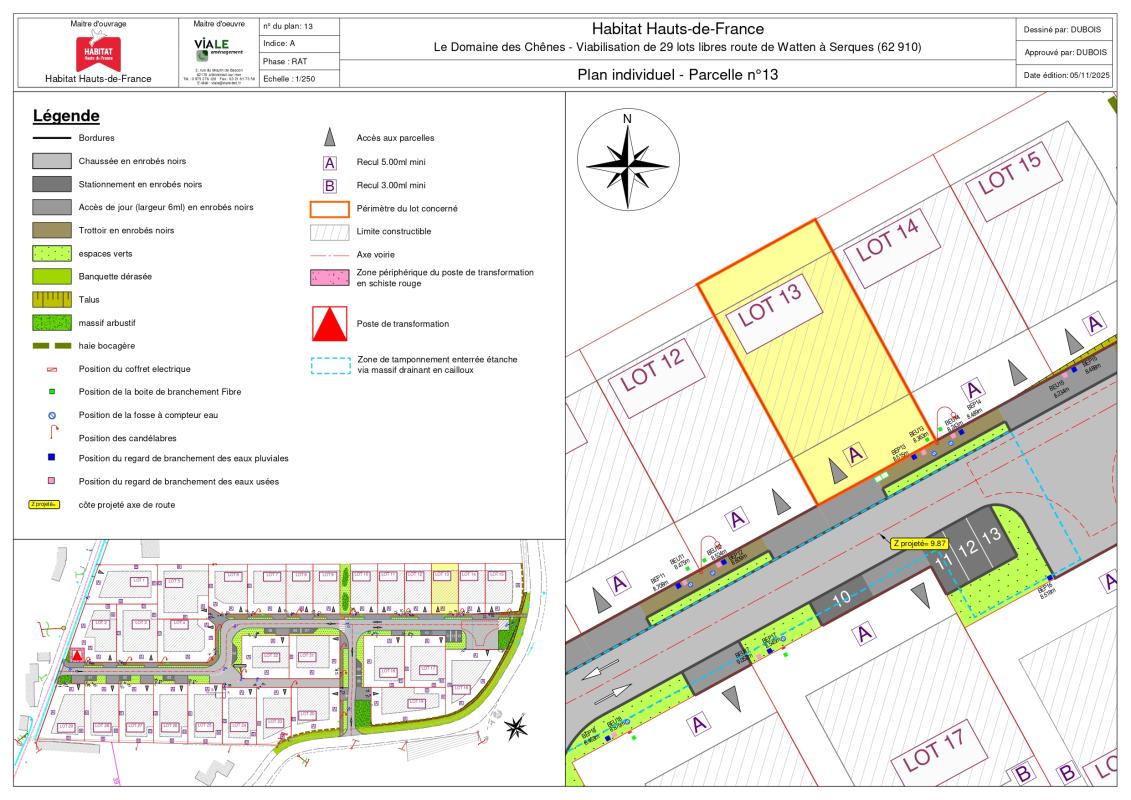Click the blue eaux pluviales legend square
This screenshot has height=800, width=1131.
coord(51,457)
